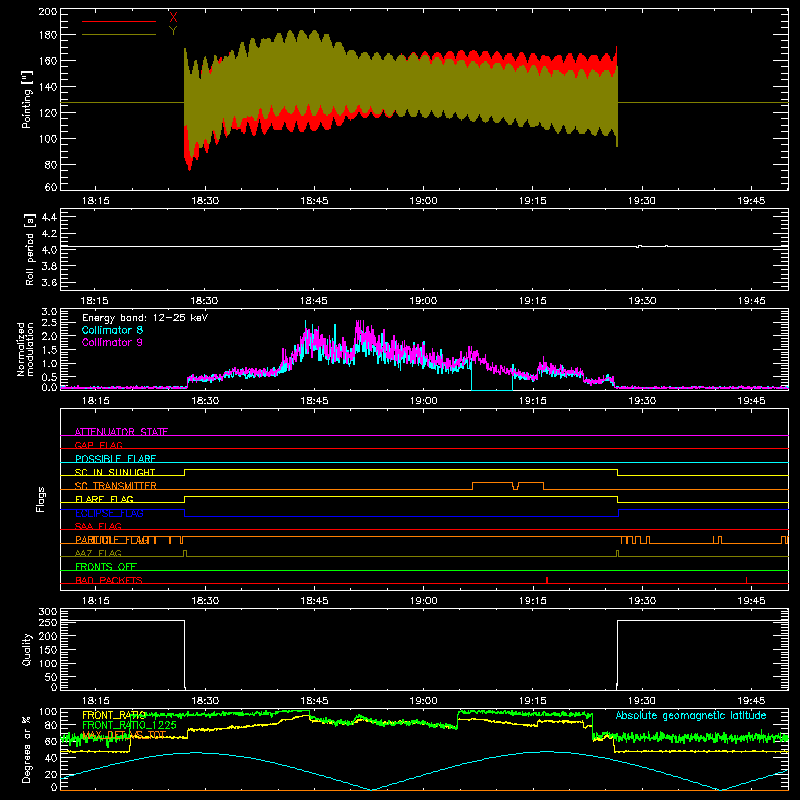800x800 pixels.
Task: Click the 3.0 tick on Normalized modulation axis
Action: pos(49,312)
